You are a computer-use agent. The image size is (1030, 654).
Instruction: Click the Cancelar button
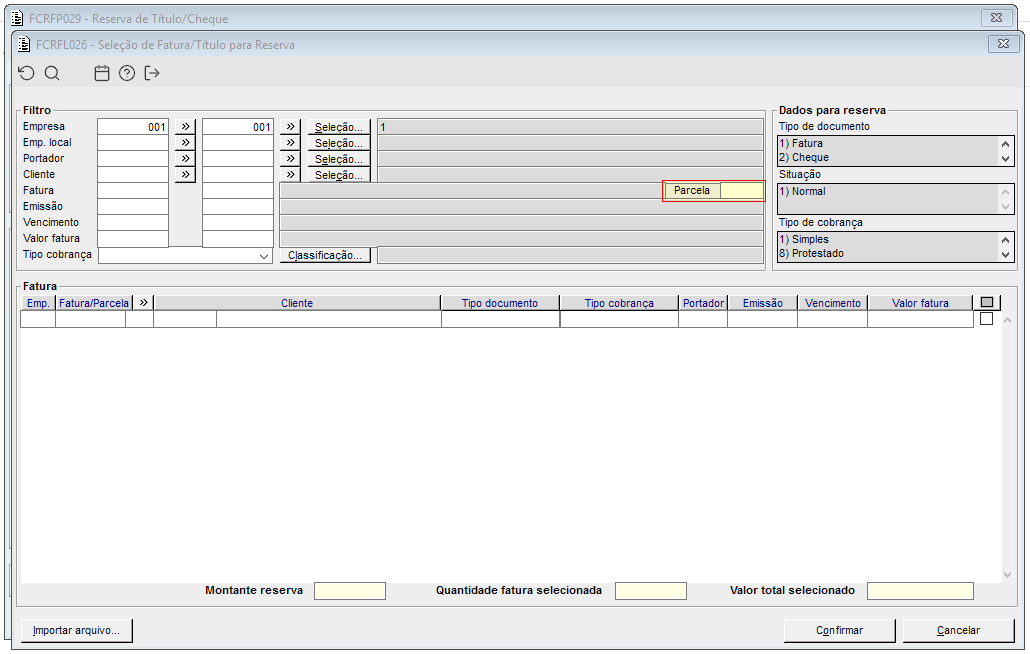point(958,630)
